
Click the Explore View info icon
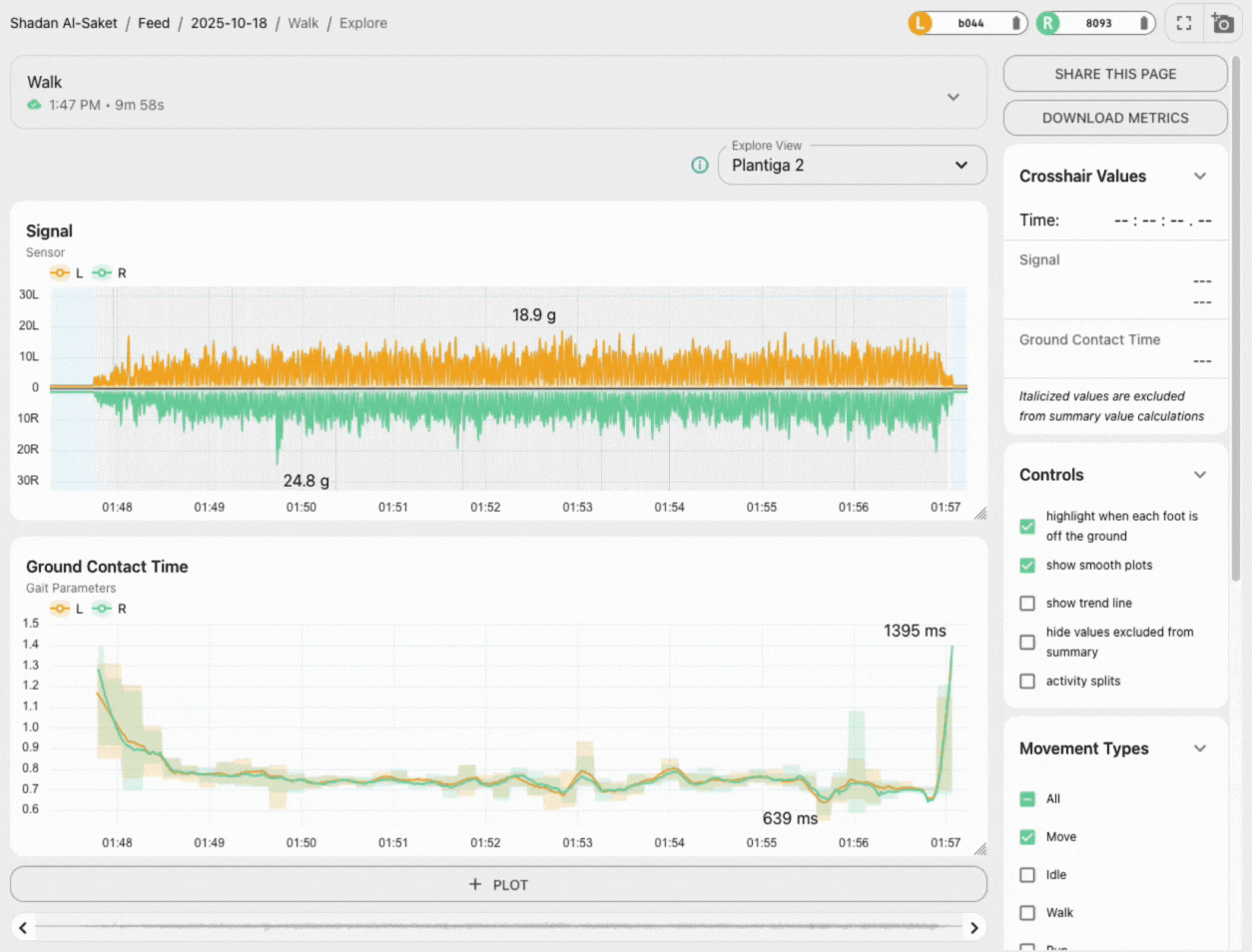[700, 165]
